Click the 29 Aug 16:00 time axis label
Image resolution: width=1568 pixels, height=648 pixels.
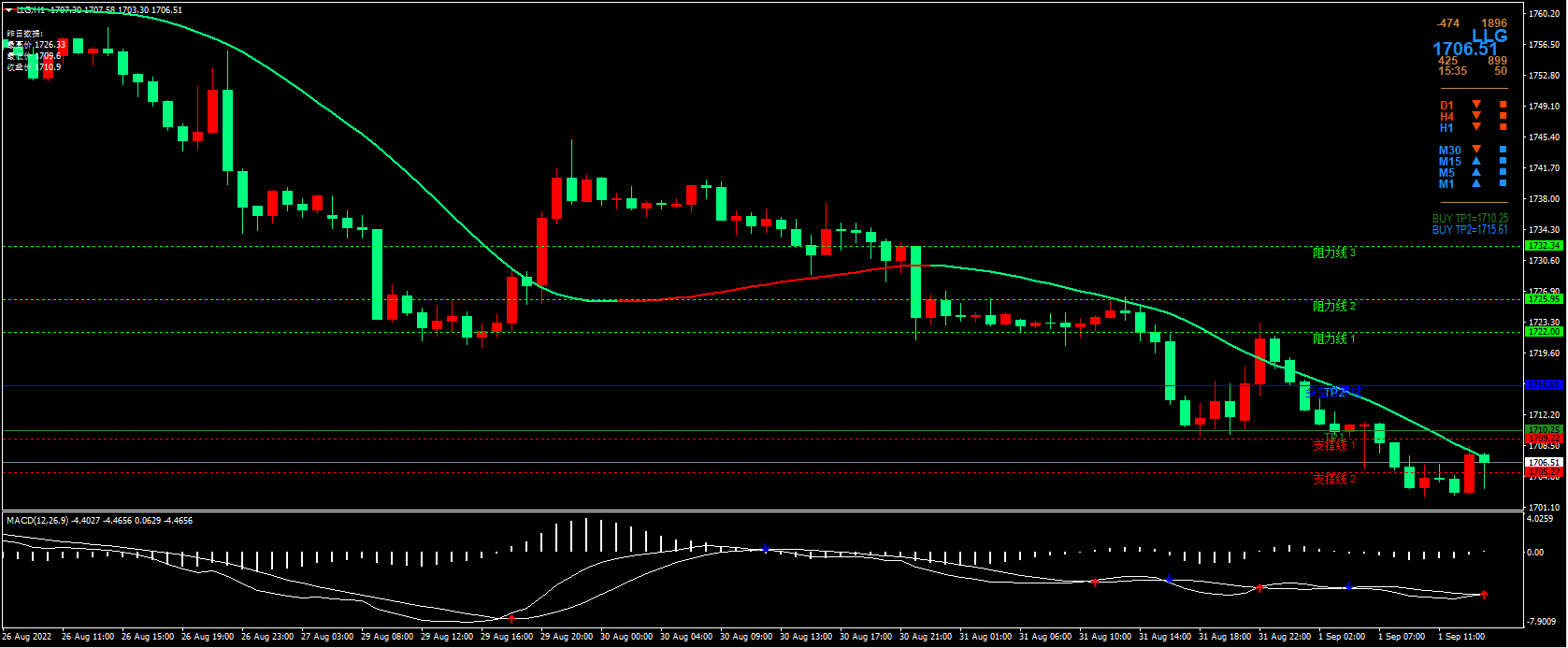[x=506, y=637]
